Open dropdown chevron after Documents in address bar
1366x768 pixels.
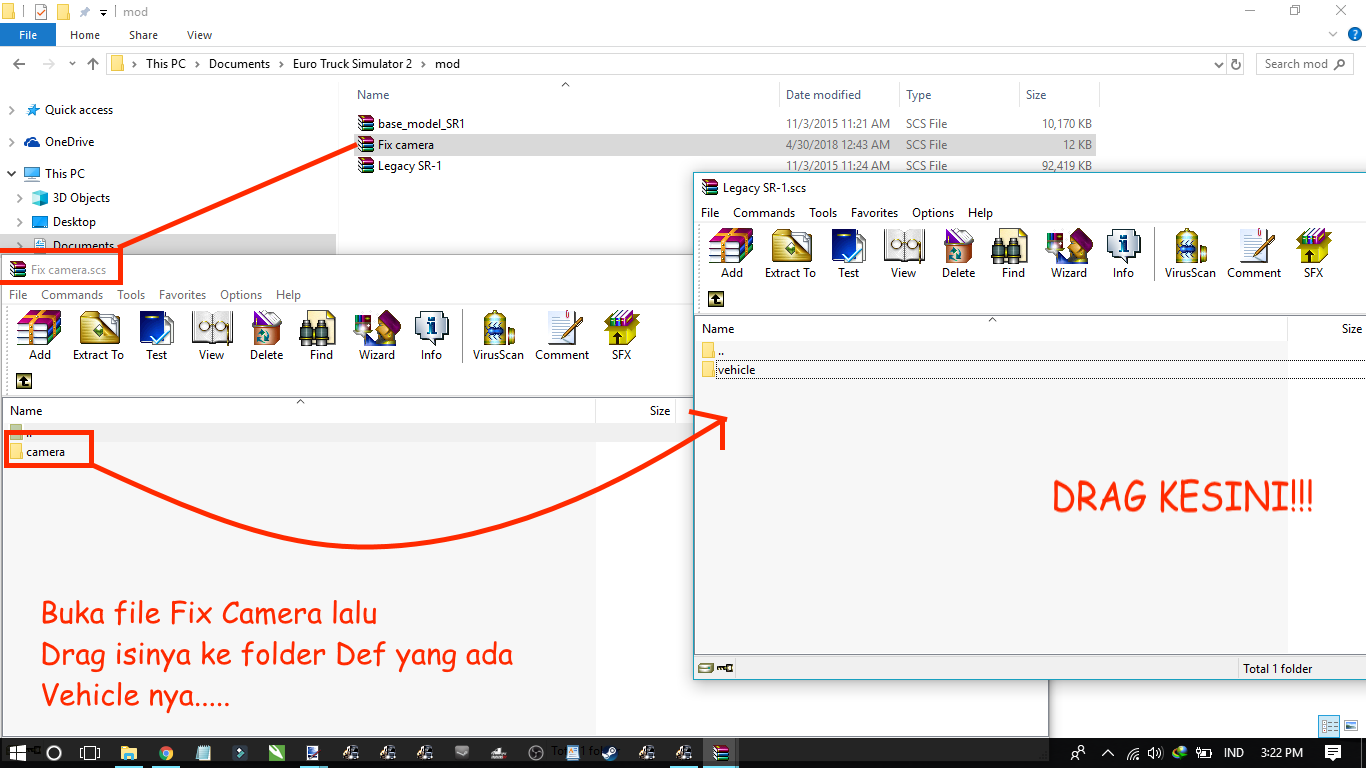281,64
